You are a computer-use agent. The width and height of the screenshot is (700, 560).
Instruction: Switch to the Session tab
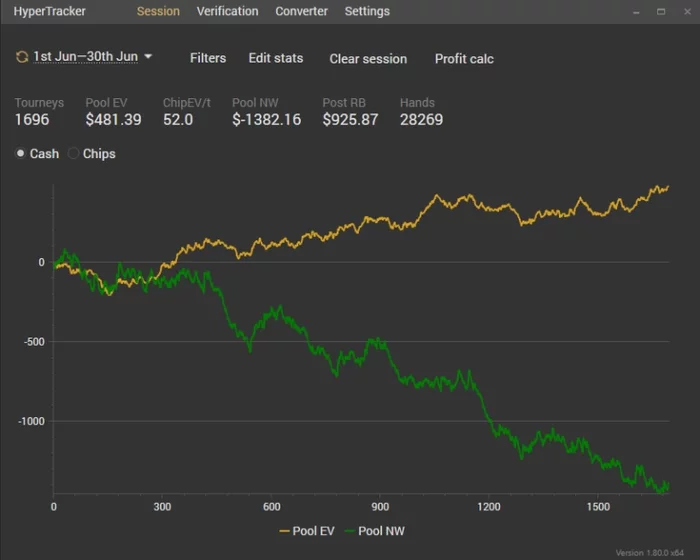coord(158,12)
